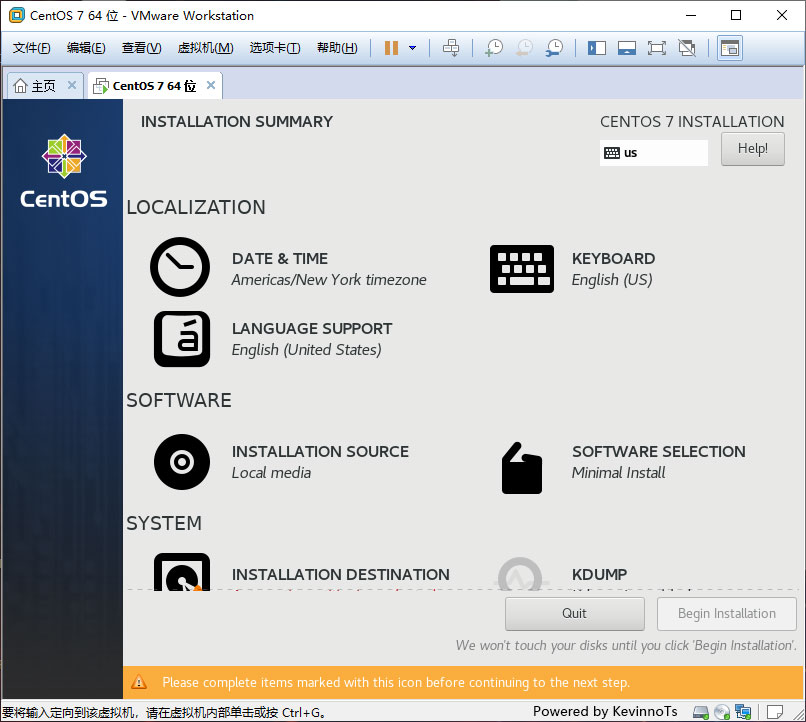The height and width of the screenshot is (722, 806).
Task: Click the SOFTWARE SELECTION package icon
Action: pyautogui.click(x=522, y=468)
